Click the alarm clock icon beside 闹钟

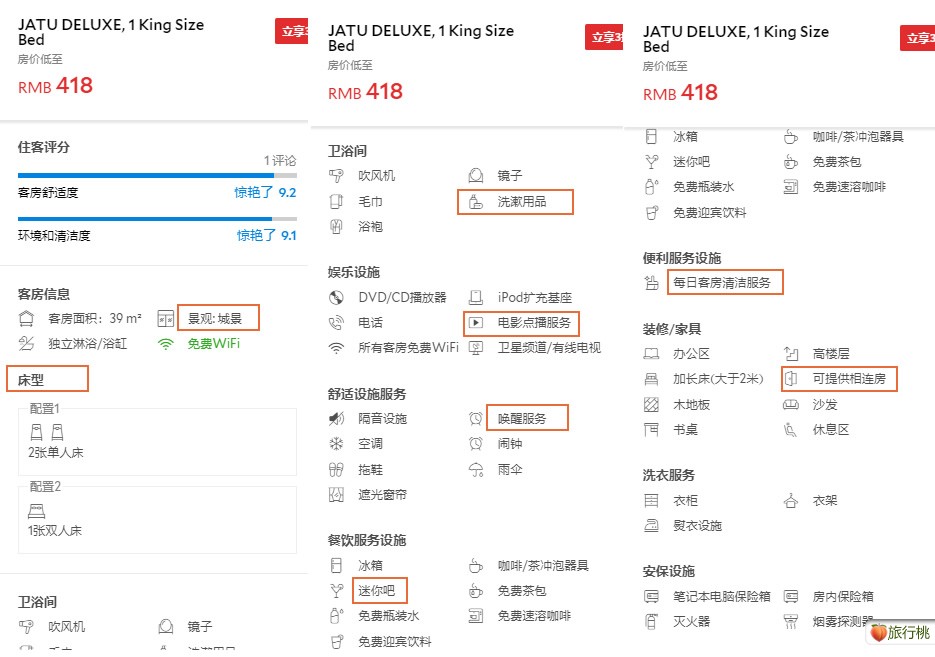[476, 444]
